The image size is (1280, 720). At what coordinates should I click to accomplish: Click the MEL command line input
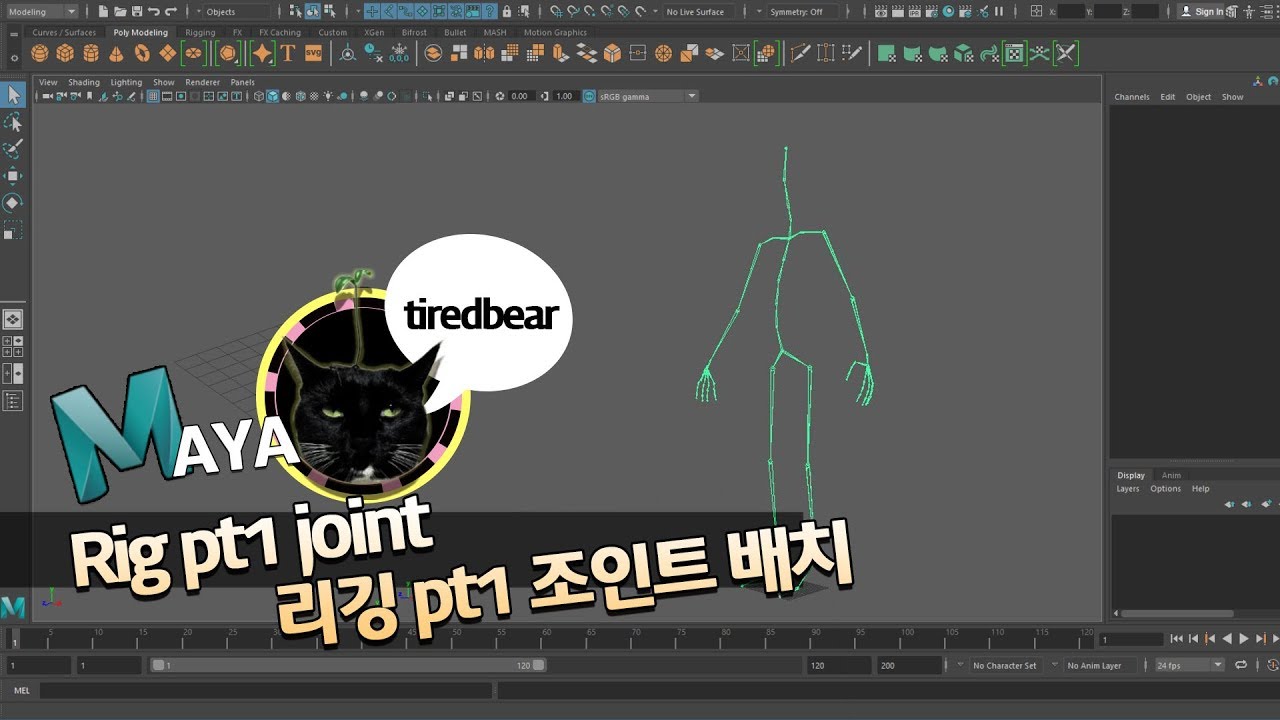click(265, 690)
